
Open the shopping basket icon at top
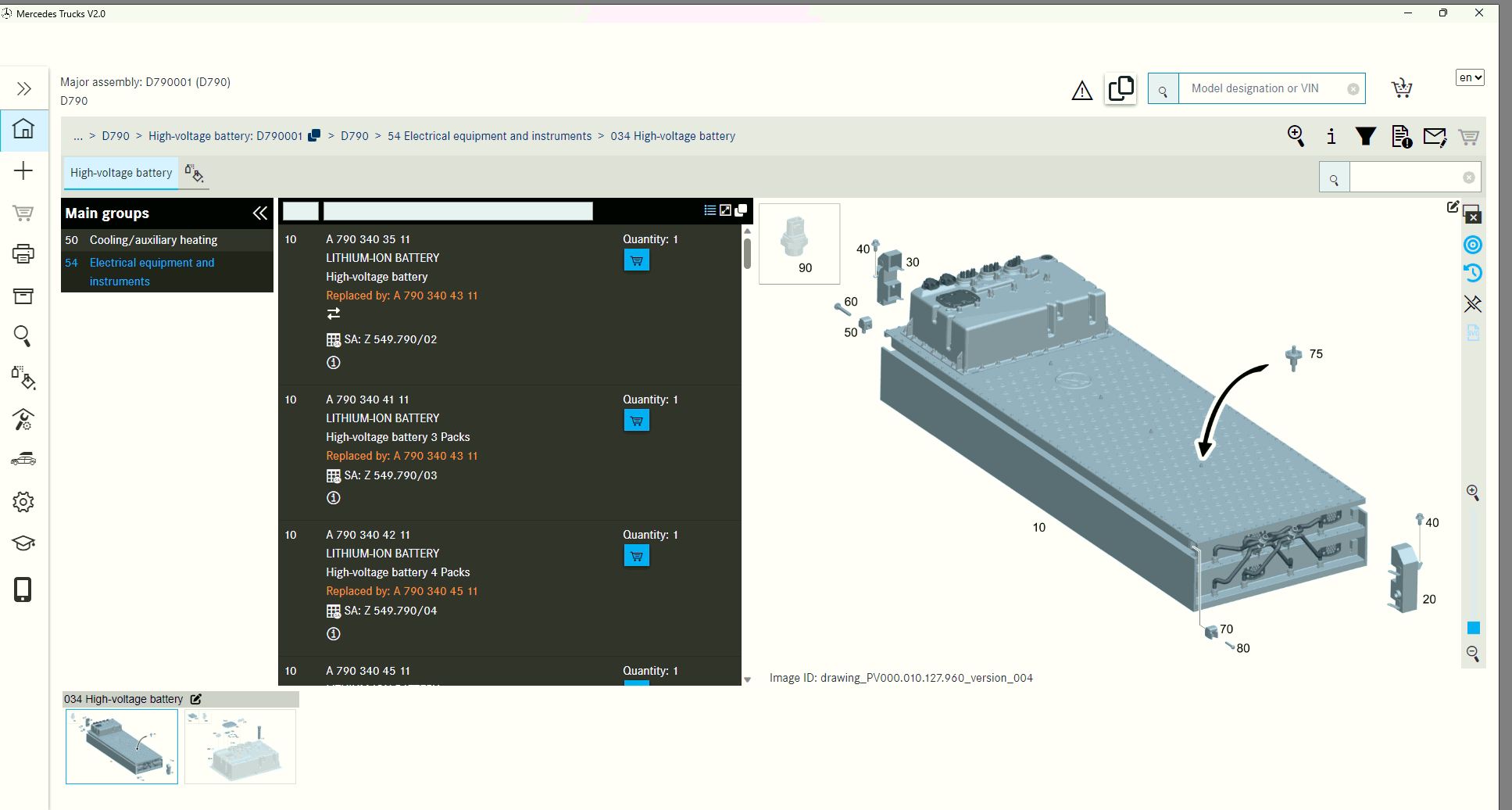[1402, 88]
